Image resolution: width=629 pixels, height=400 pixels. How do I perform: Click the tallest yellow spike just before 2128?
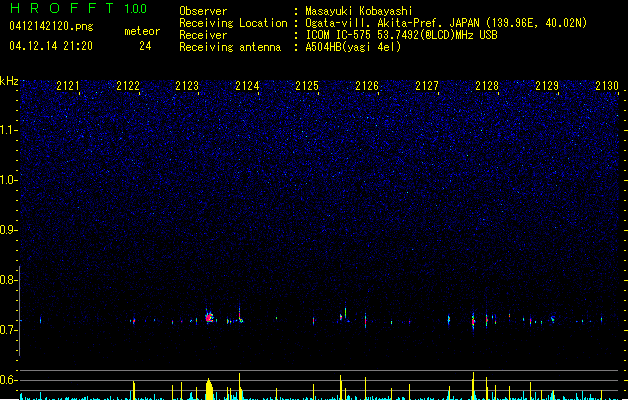[x=473, y=386]
